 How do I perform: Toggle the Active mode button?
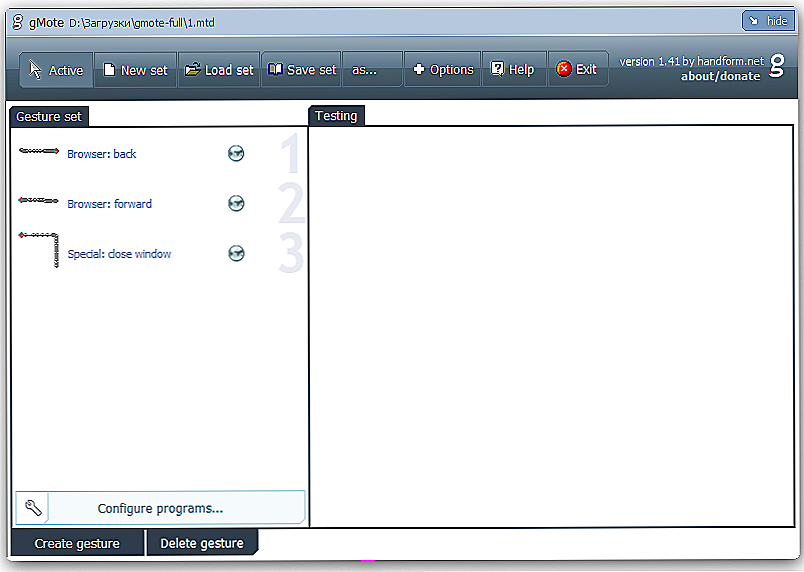(56, 70)
